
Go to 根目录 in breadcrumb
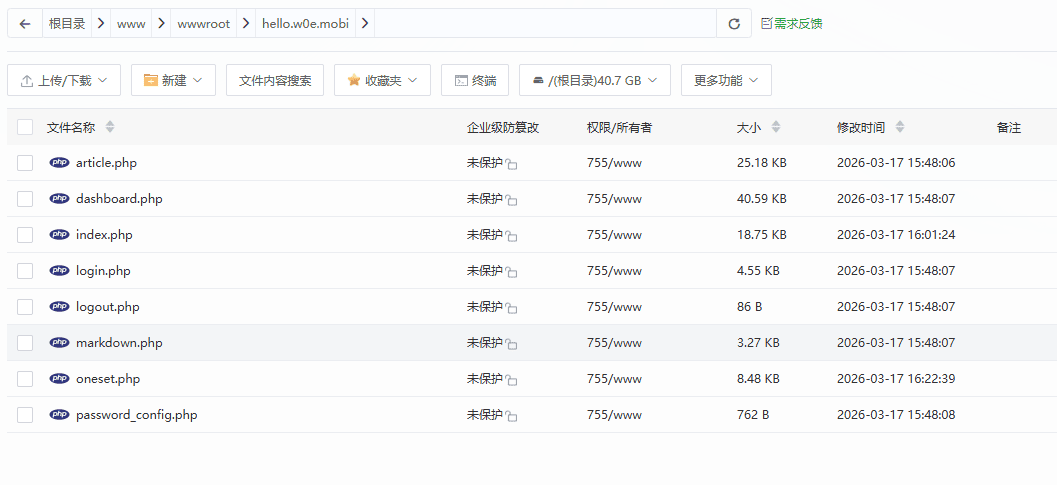(67, 24)
